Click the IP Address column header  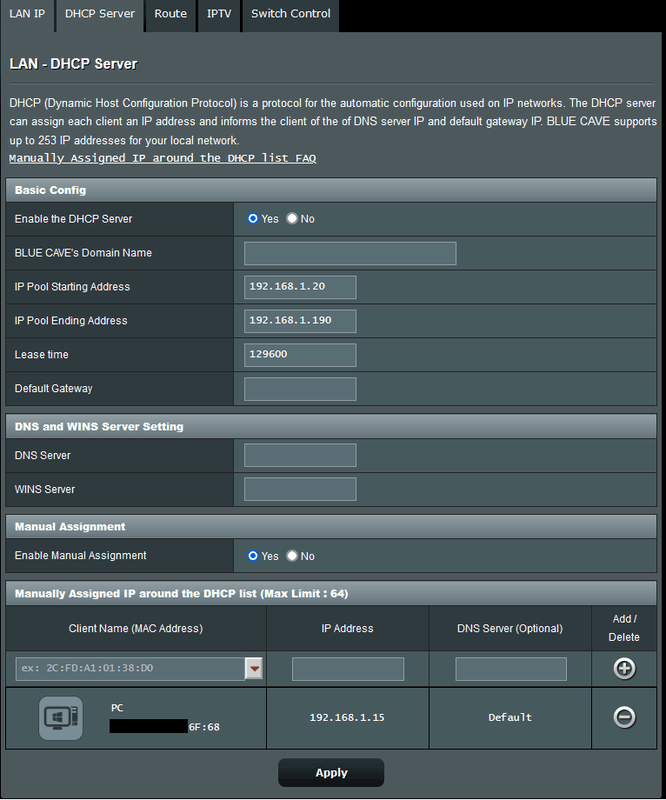click(x=347, y=629)
